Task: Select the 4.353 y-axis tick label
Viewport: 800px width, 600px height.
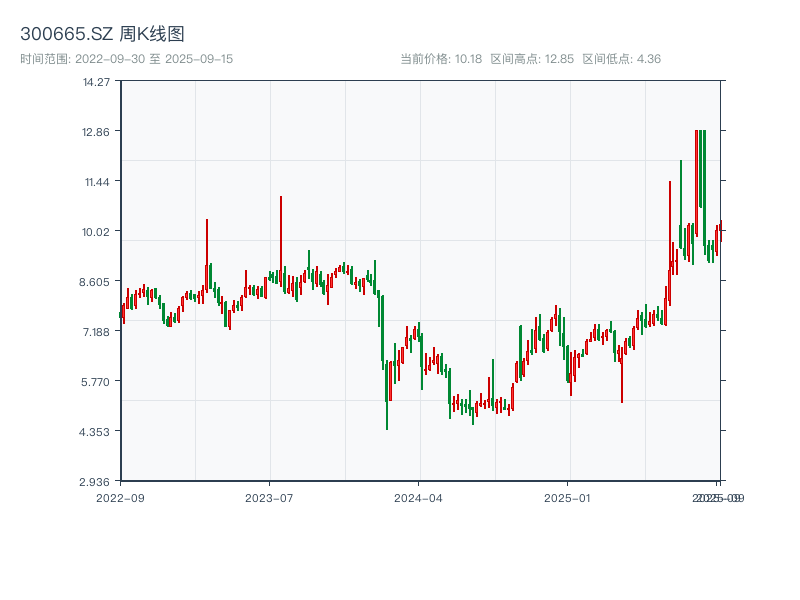Action: click(96, 431)
